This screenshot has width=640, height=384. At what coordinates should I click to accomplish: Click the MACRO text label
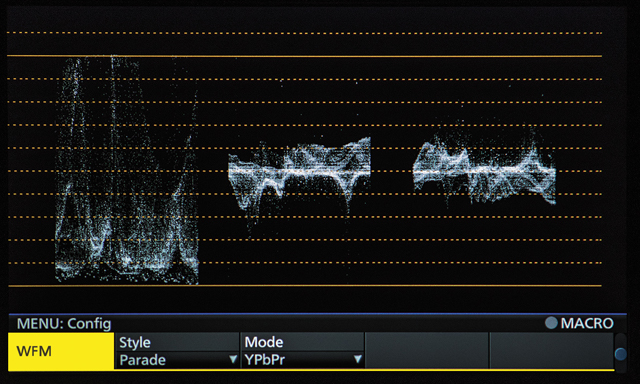(587, 323)
